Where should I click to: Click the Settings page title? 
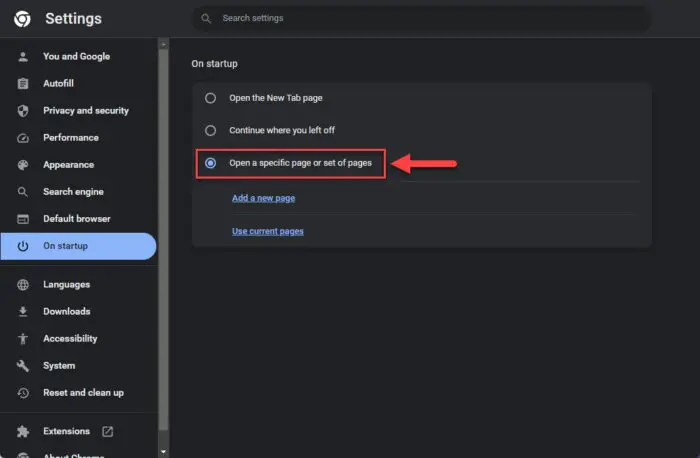click(x=73, y=19)
